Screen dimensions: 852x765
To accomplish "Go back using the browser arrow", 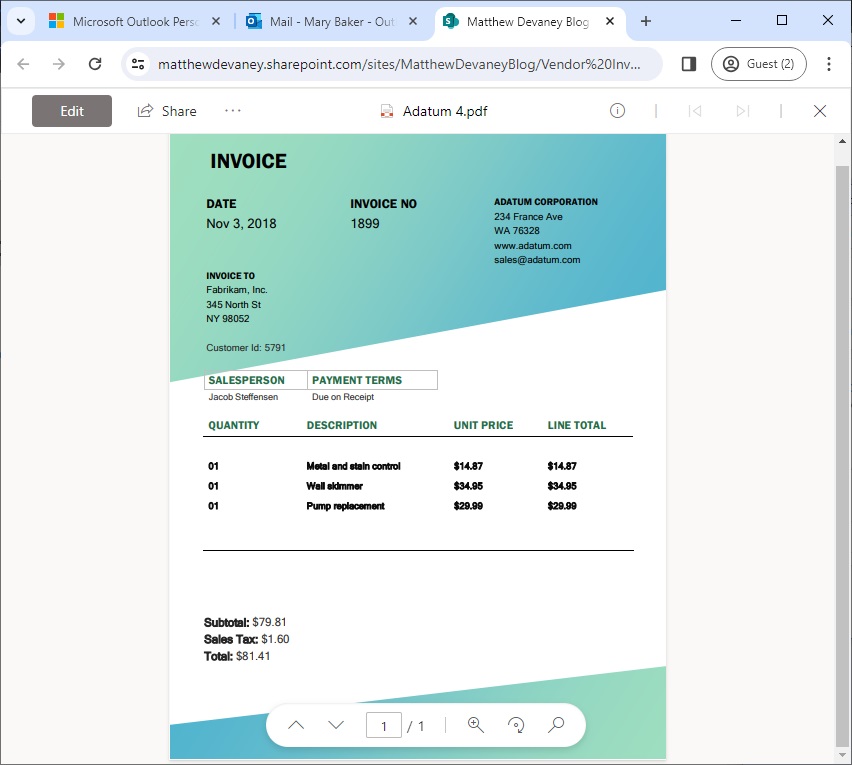I will point(22,63).
